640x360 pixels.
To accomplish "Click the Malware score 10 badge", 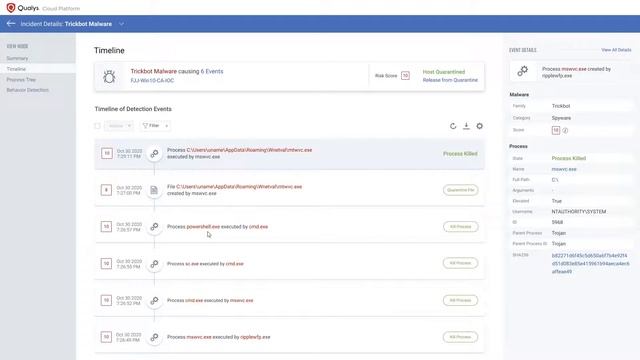I will (556, 130).
